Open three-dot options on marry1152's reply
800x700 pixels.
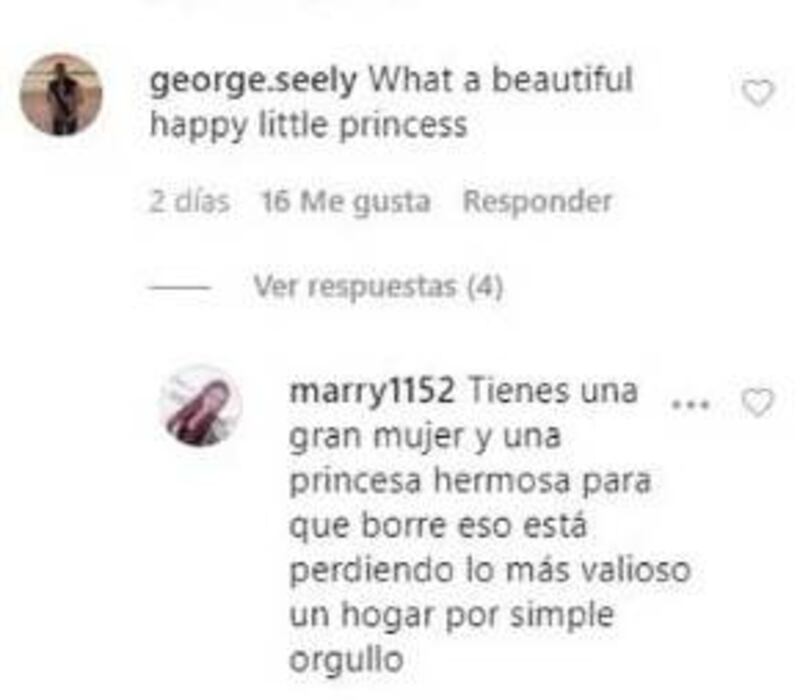[x=690, y=405]
